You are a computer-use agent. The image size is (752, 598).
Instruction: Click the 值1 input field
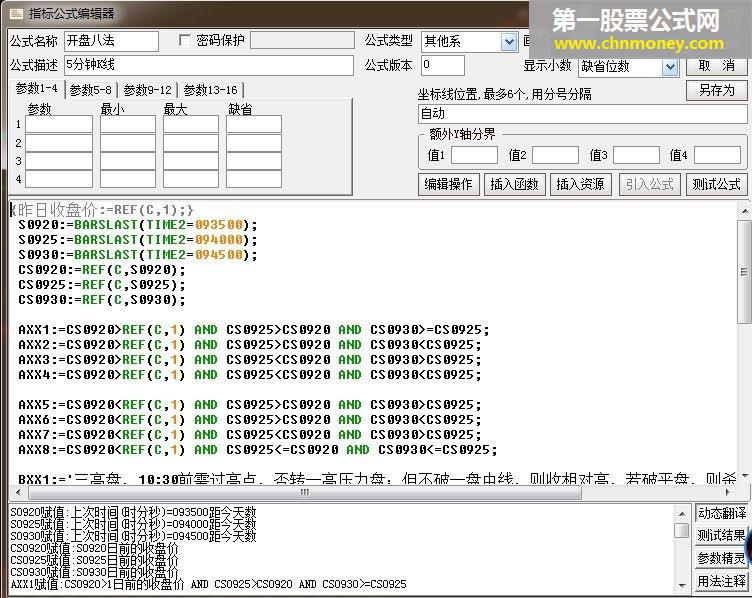pos(474,155)
